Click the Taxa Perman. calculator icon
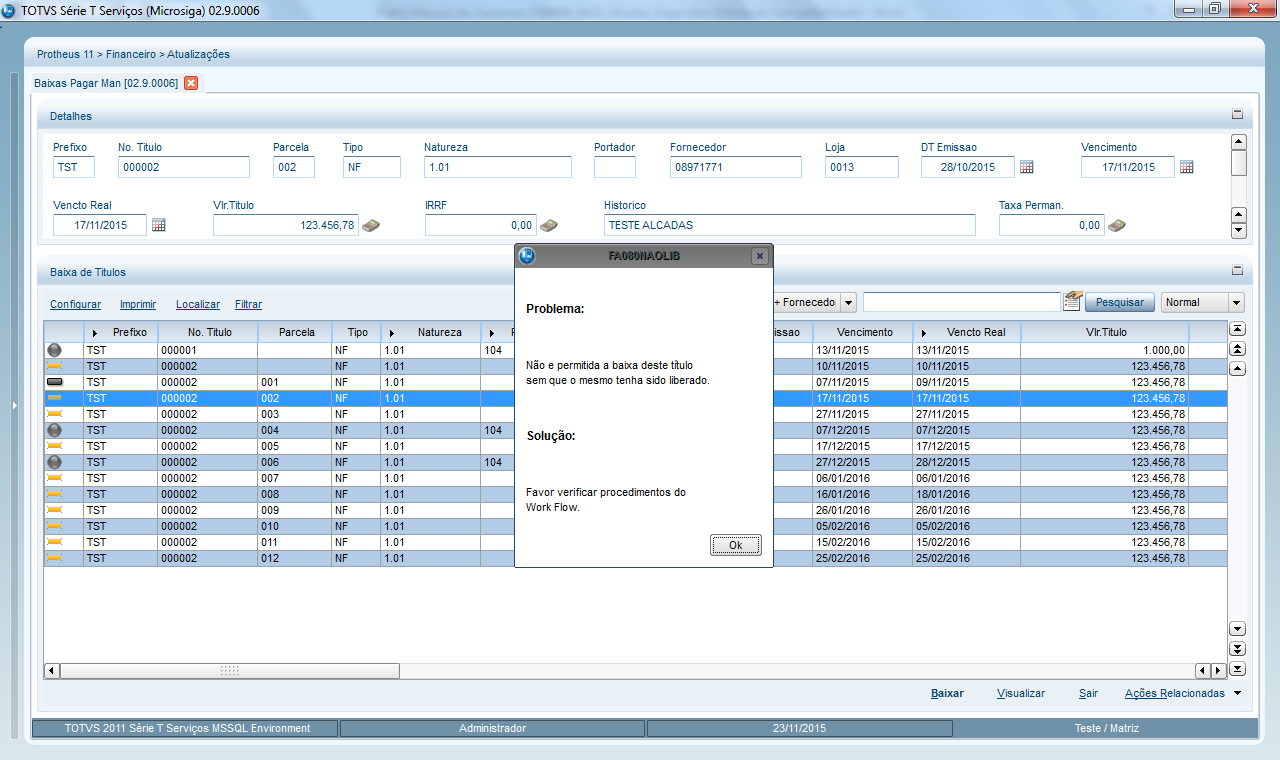1280x760 pixels. pos(1117,225)
